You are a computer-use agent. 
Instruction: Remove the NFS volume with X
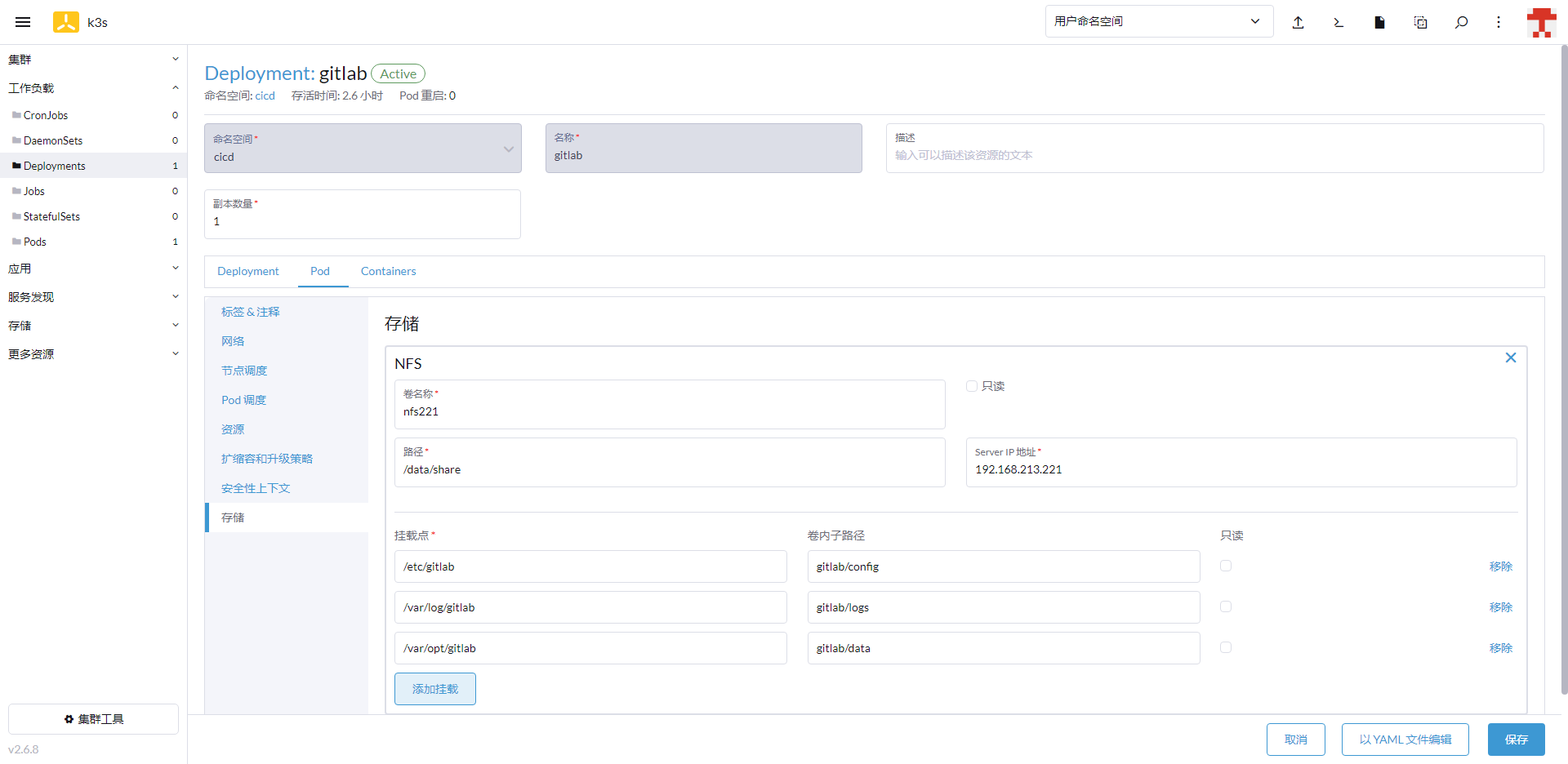click(1510, 358)
